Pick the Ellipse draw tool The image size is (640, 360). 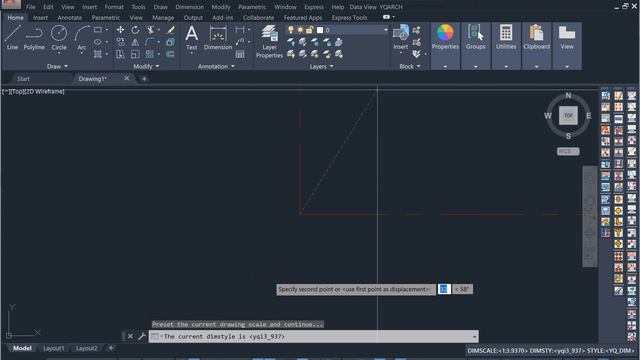coord(98,42)
